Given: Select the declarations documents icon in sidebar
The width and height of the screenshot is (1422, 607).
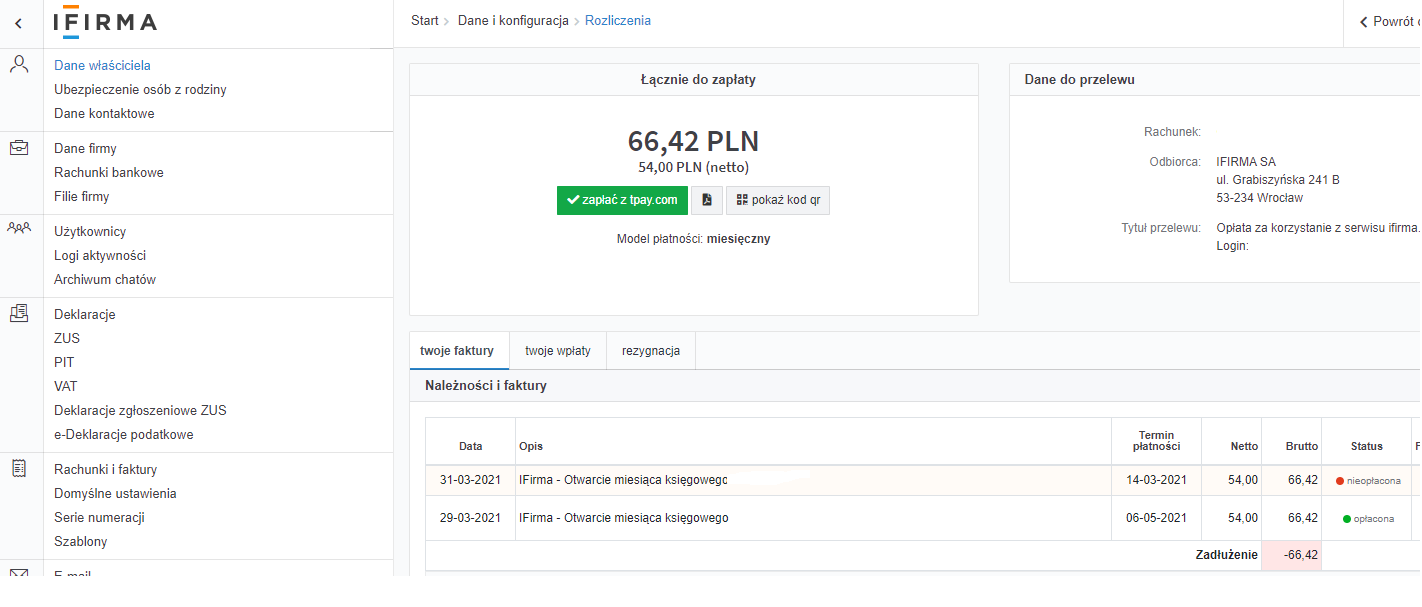Looking at the screenshot, I should (19, 313).
